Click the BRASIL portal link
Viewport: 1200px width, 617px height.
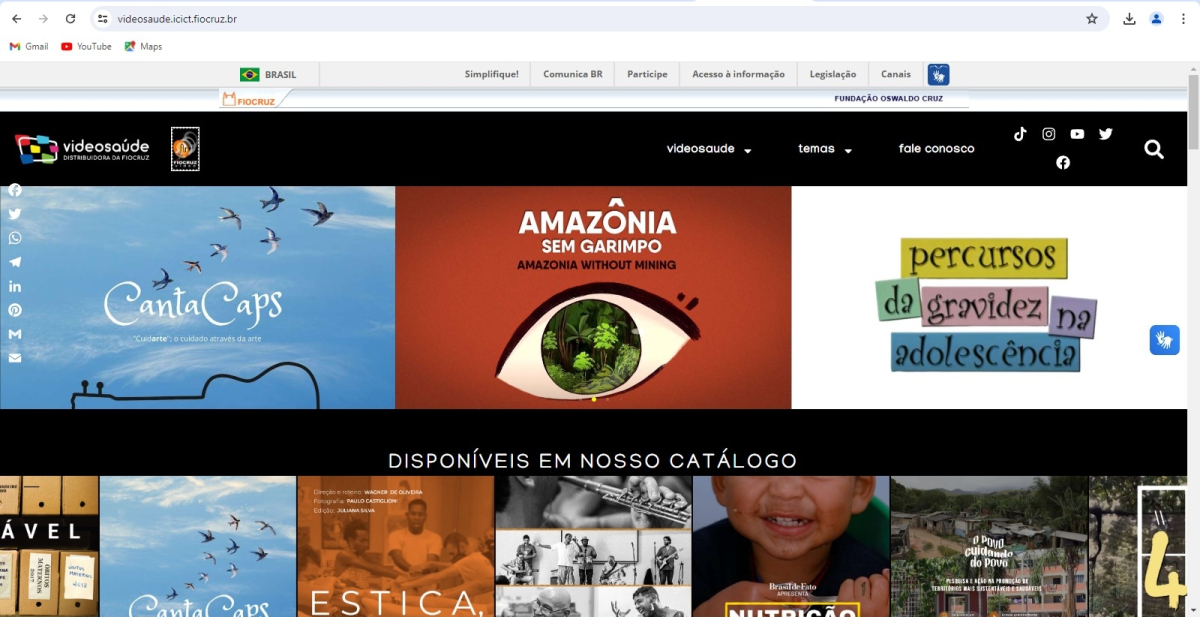(268, 74)
